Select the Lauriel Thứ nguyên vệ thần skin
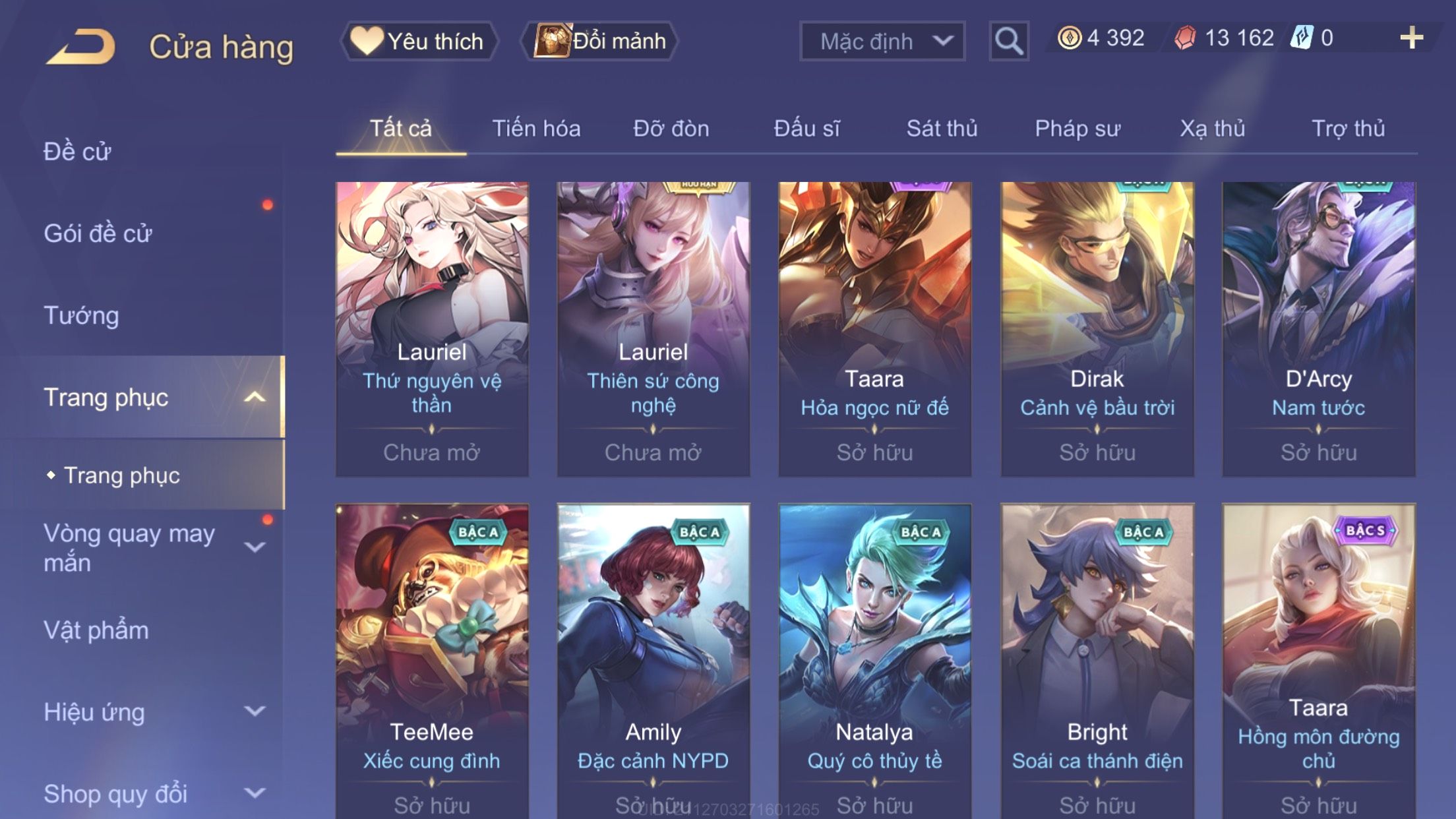1456x819 pixels. (x=432, y=329)
